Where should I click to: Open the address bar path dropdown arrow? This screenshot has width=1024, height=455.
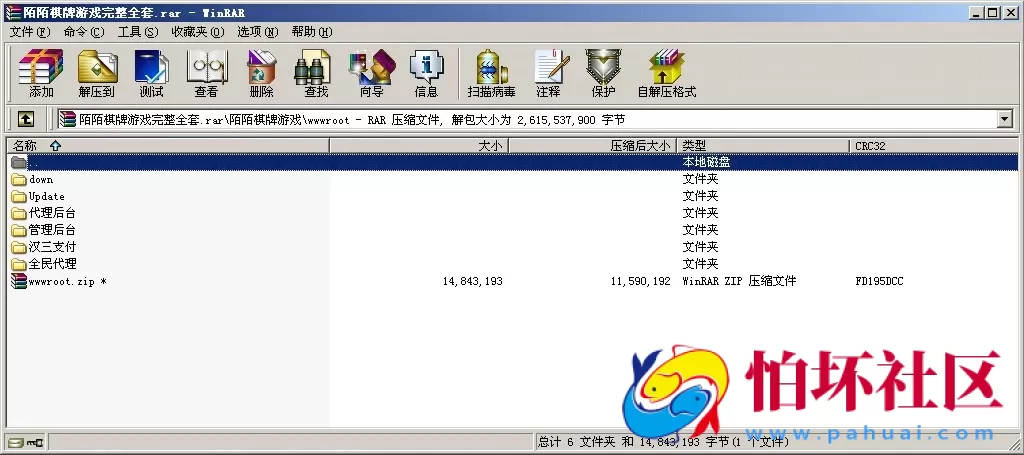(x=1004, y=119)
